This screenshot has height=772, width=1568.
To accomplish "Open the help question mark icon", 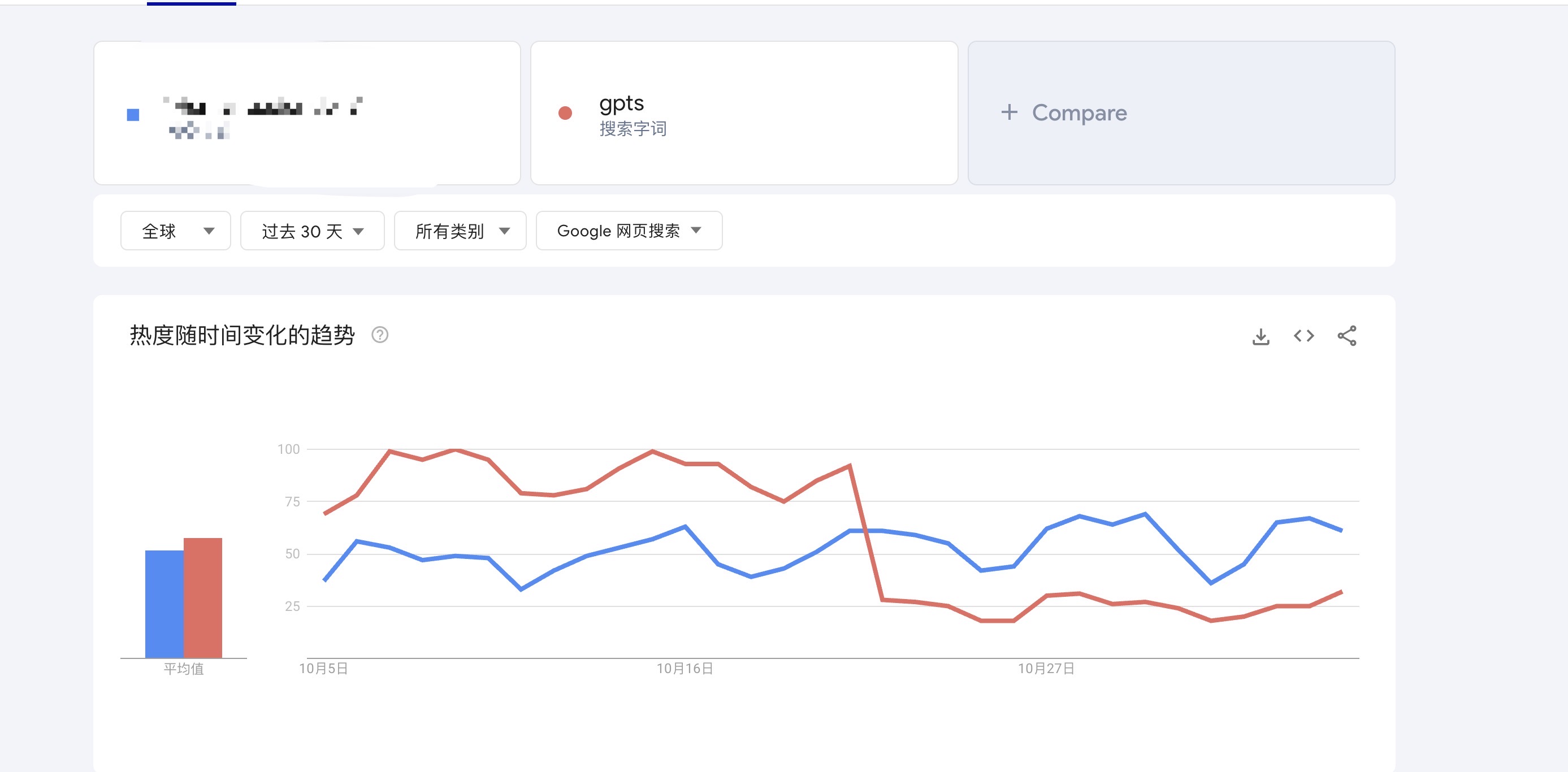I will click(x=380, y=335).
